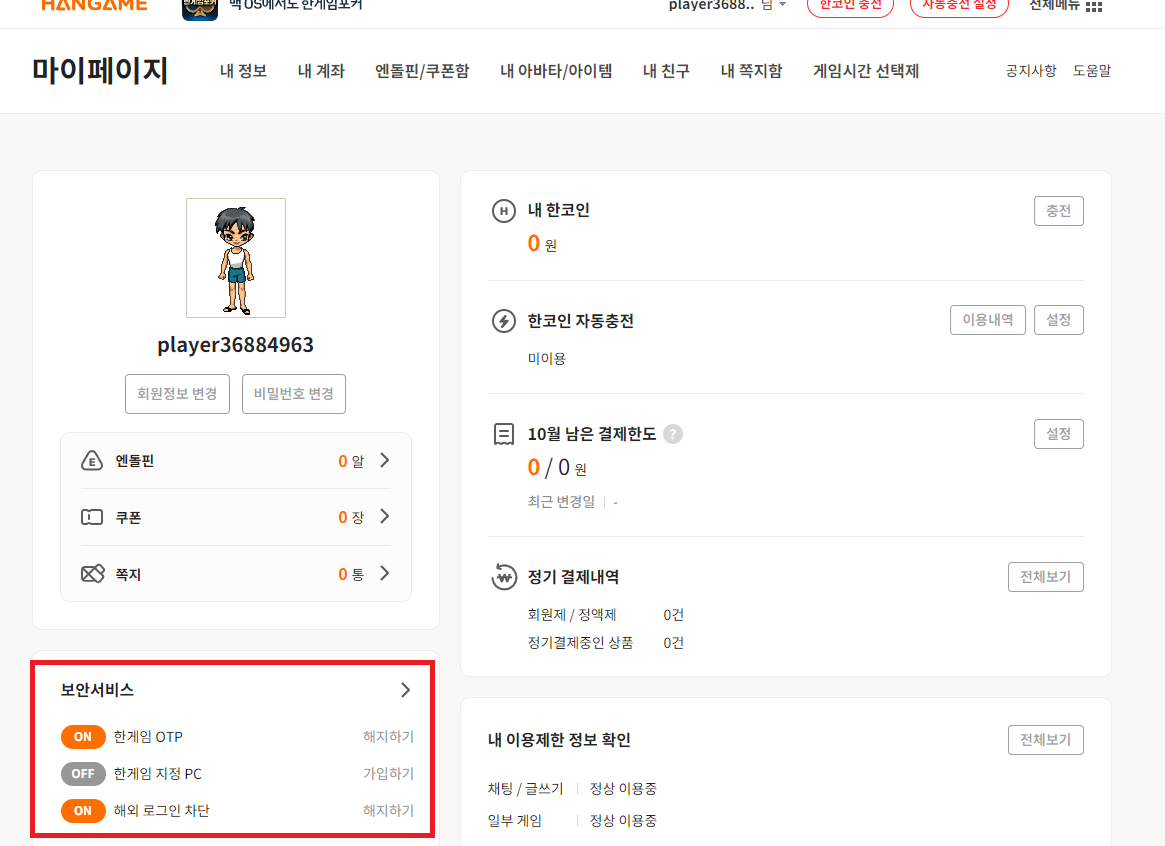The image size is (1165, 846).
Task: Click the payment limit receipt icon
Action: [504, 434]
